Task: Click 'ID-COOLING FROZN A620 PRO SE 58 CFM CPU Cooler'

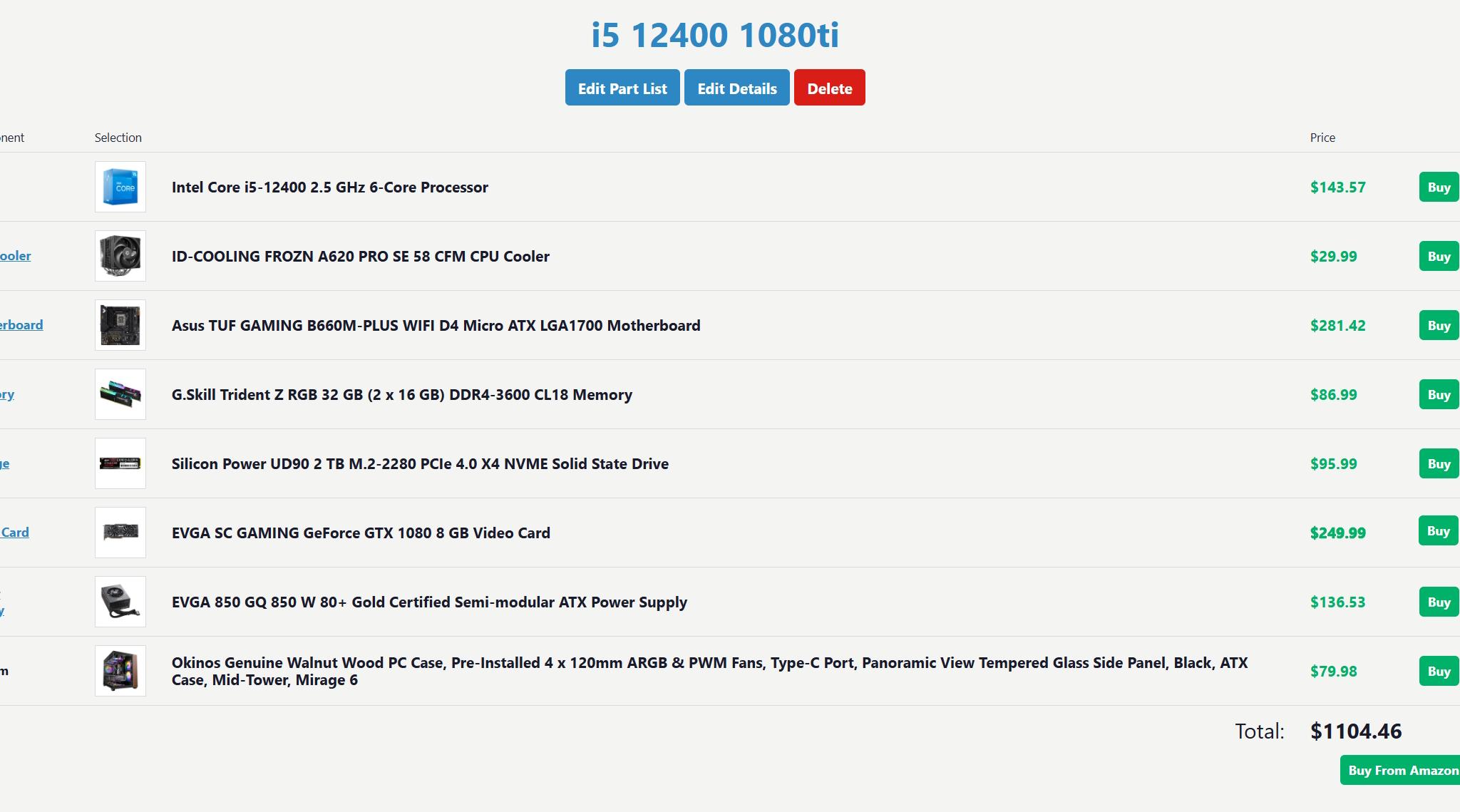Action: click(361, 256)
